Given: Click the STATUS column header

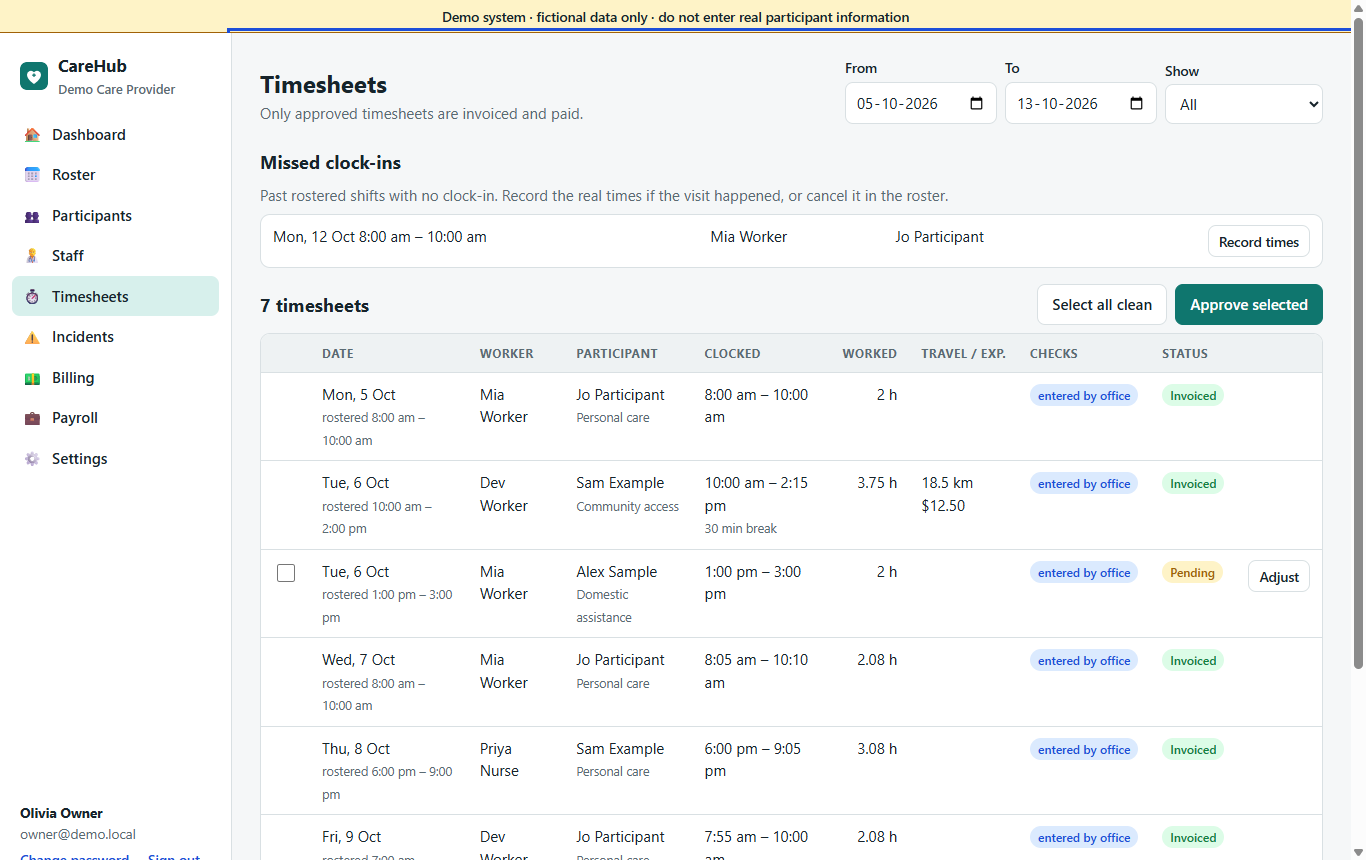Looking at the screenshot, I should (1185, 354).
